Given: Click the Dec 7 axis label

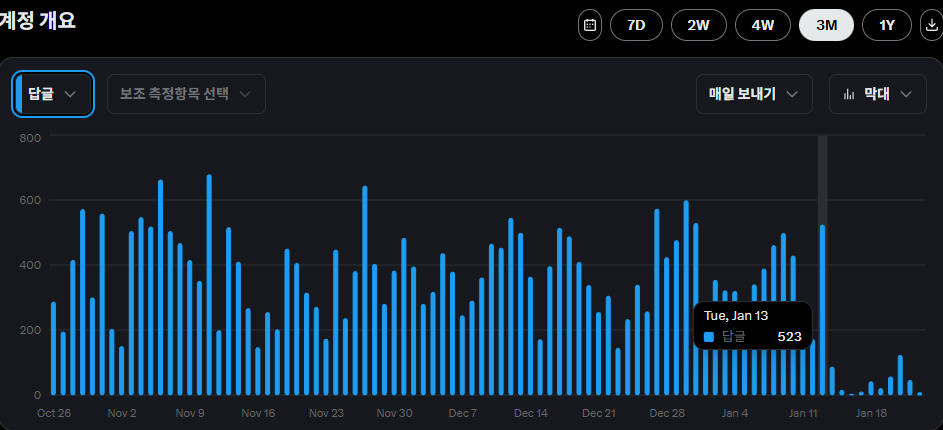Looking at the screenshot, I should [x=462, y=413].
